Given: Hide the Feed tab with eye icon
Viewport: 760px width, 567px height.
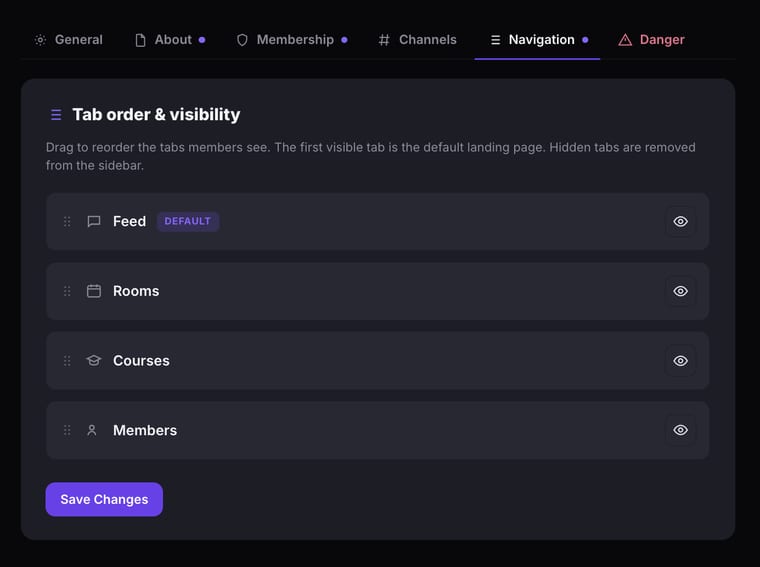Looking at the screenshot, I should (681, 221).
